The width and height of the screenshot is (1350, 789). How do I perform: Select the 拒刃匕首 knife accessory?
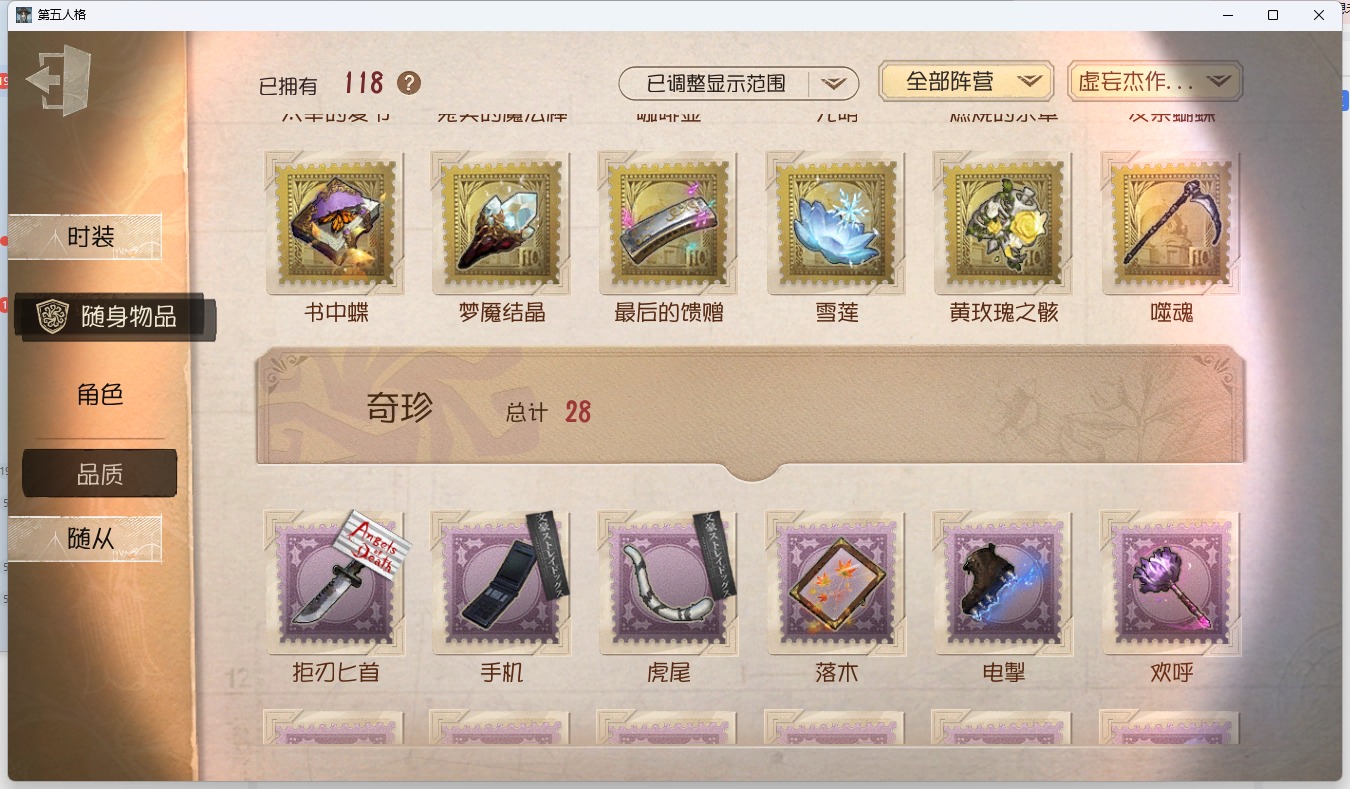click(336, 583)
